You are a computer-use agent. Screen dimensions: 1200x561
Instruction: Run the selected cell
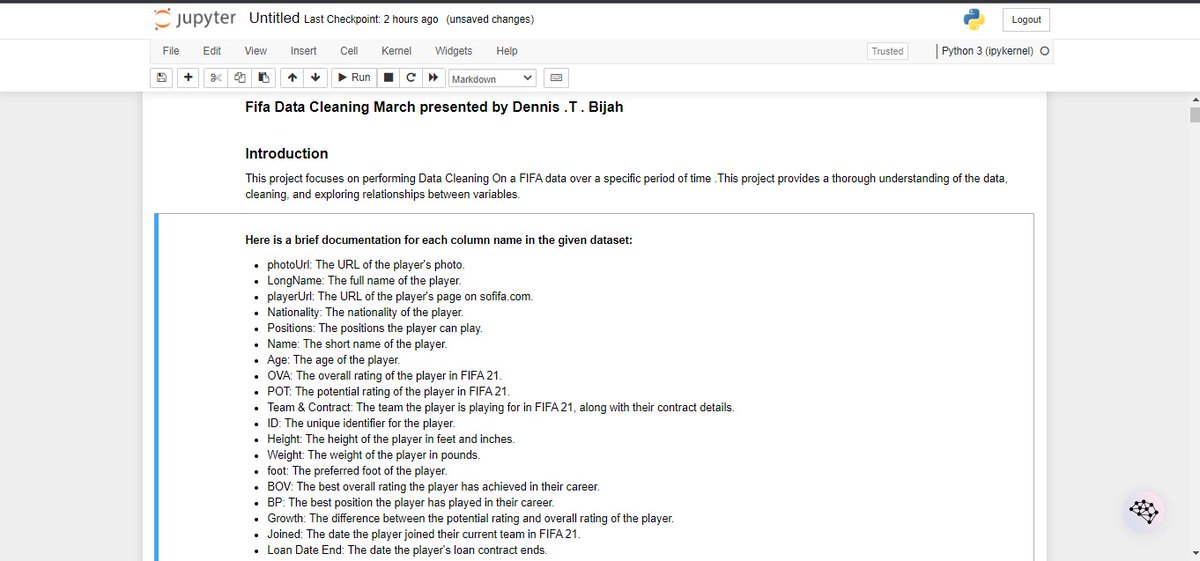[x=353, y=77]
